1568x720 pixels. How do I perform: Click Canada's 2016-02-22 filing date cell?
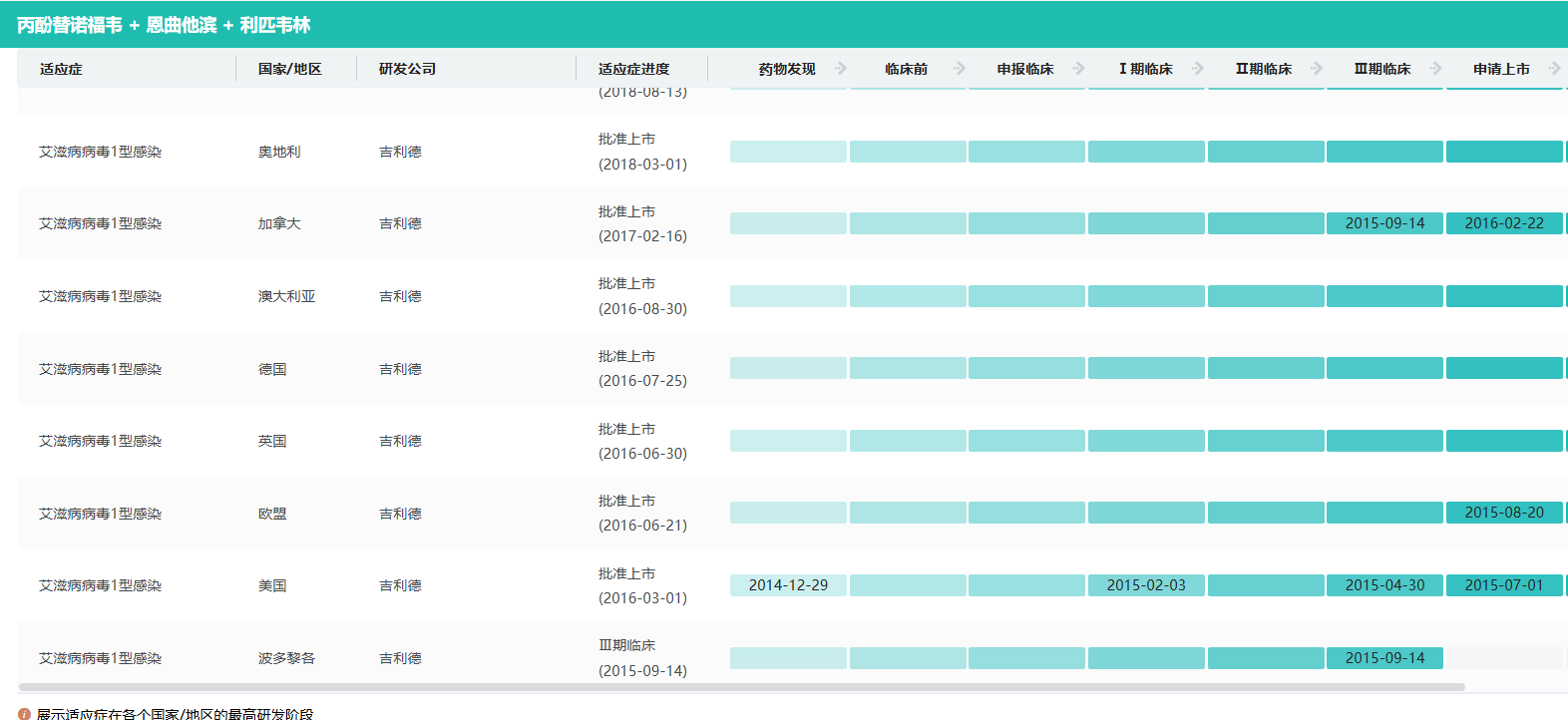coord(1504,223)
